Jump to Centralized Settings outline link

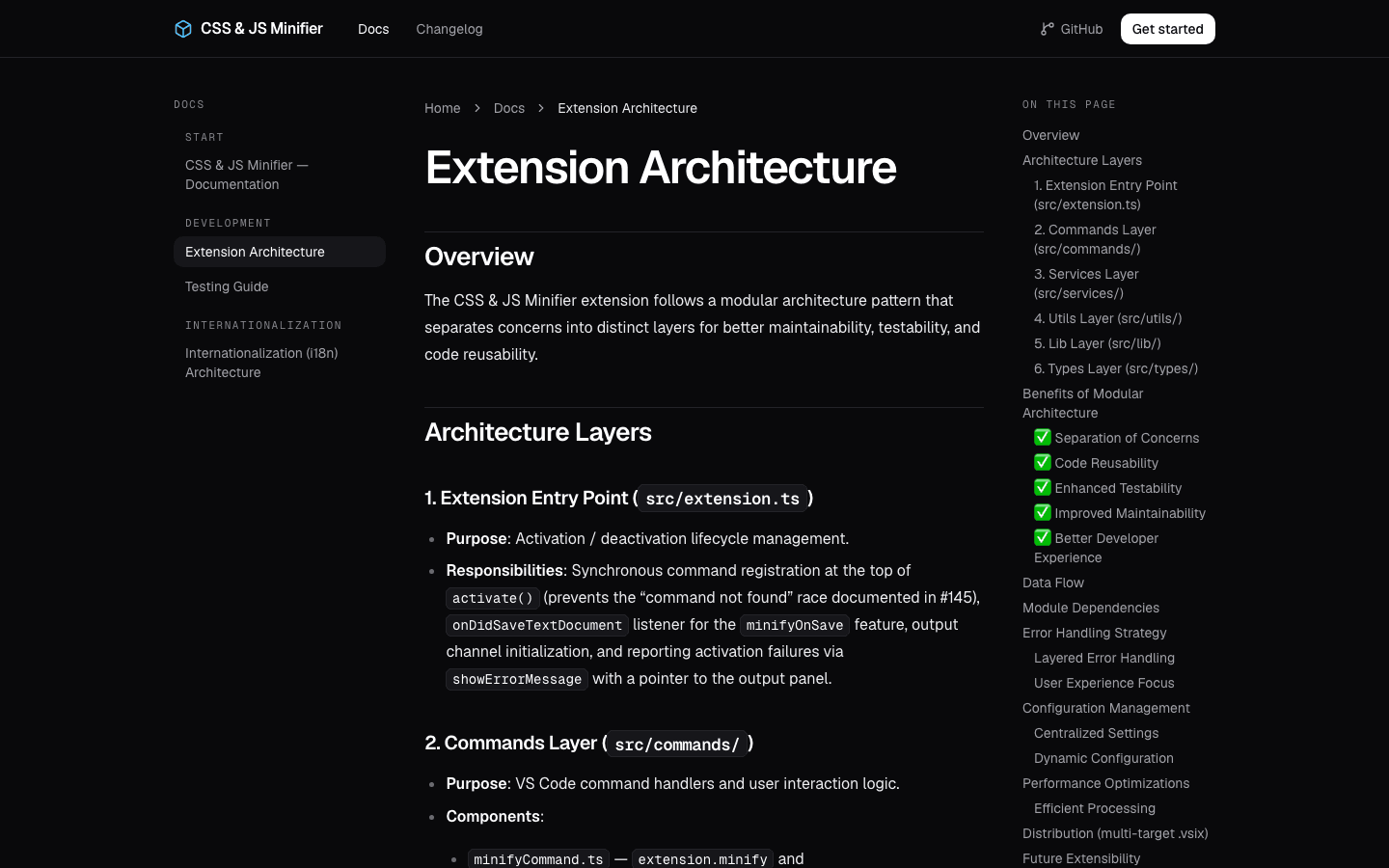point(1097,733)
